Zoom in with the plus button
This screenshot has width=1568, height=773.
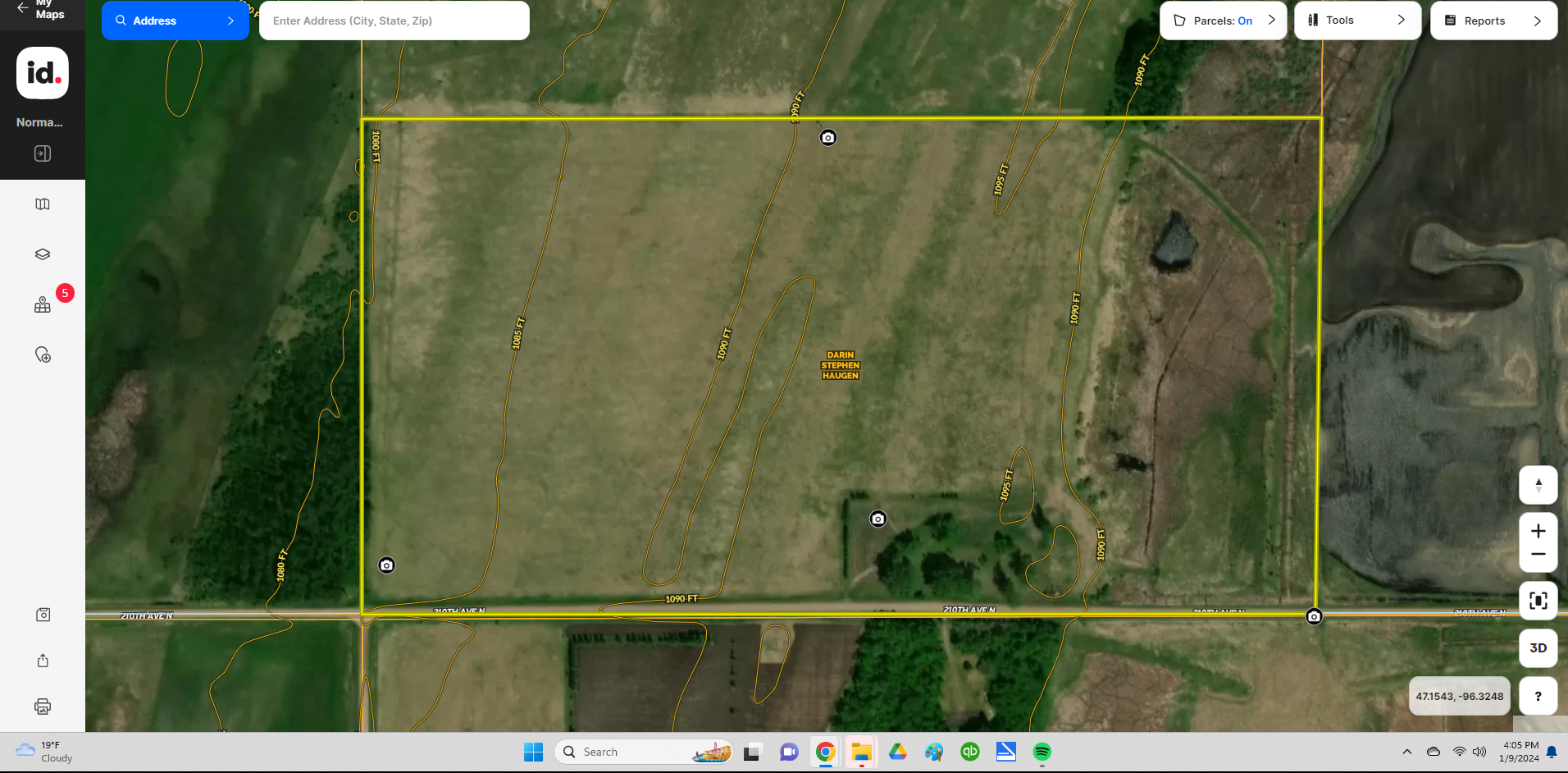1538,531
